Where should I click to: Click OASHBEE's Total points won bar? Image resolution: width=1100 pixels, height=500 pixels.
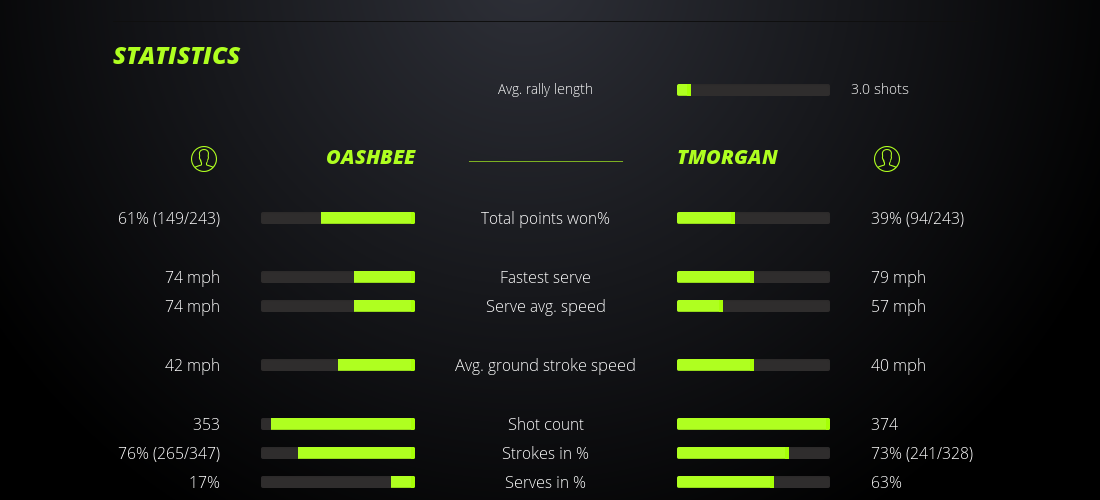click(x=338, y=218)
